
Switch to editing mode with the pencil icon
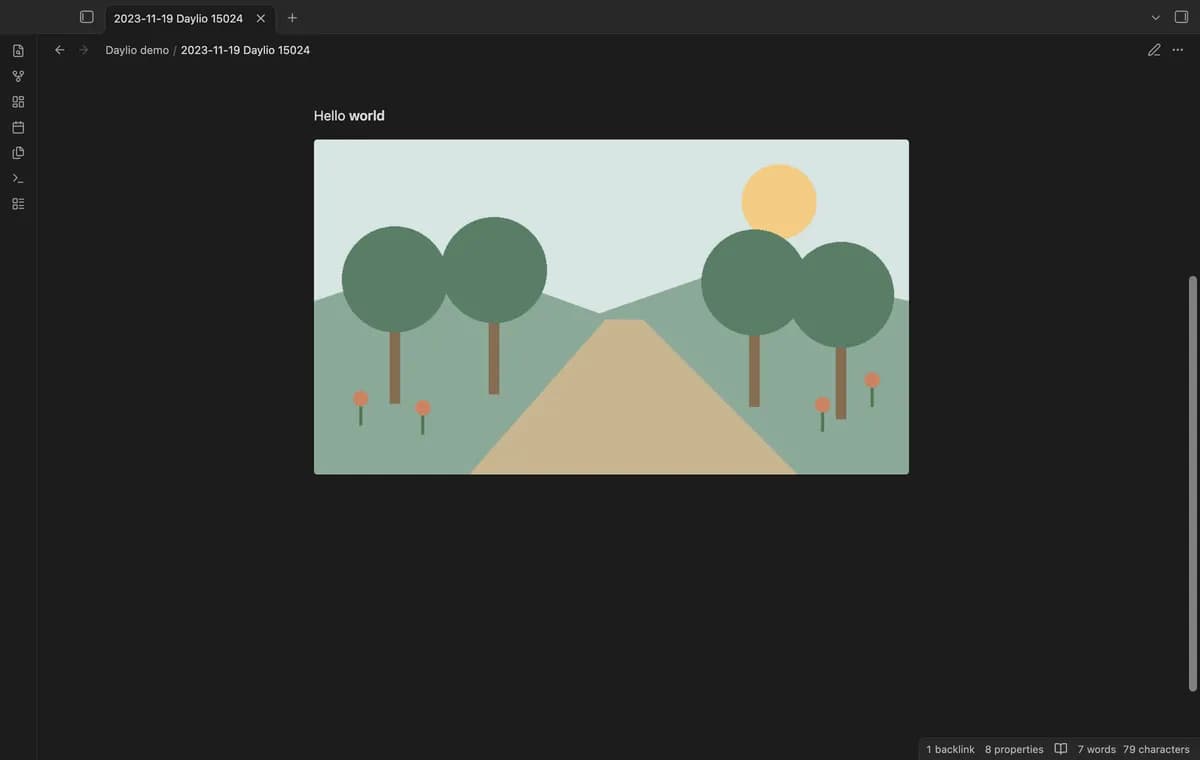[x=1154, y=50]
